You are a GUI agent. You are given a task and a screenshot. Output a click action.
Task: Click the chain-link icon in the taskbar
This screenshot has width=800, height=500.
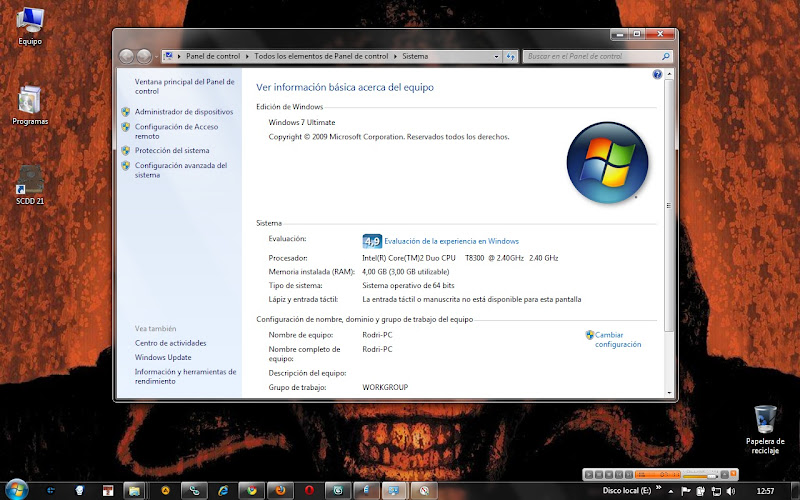click(194, 491)
